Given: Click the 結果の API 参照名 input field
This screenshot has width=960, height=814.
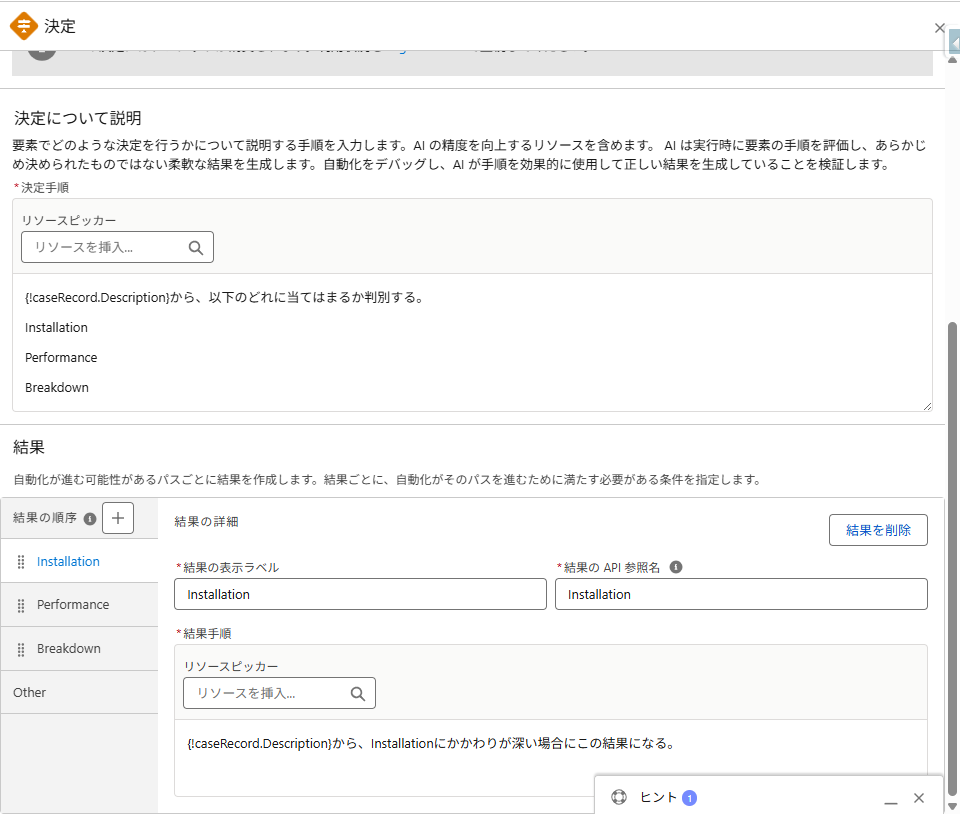Looking at the screenshot, I should 741,594.
